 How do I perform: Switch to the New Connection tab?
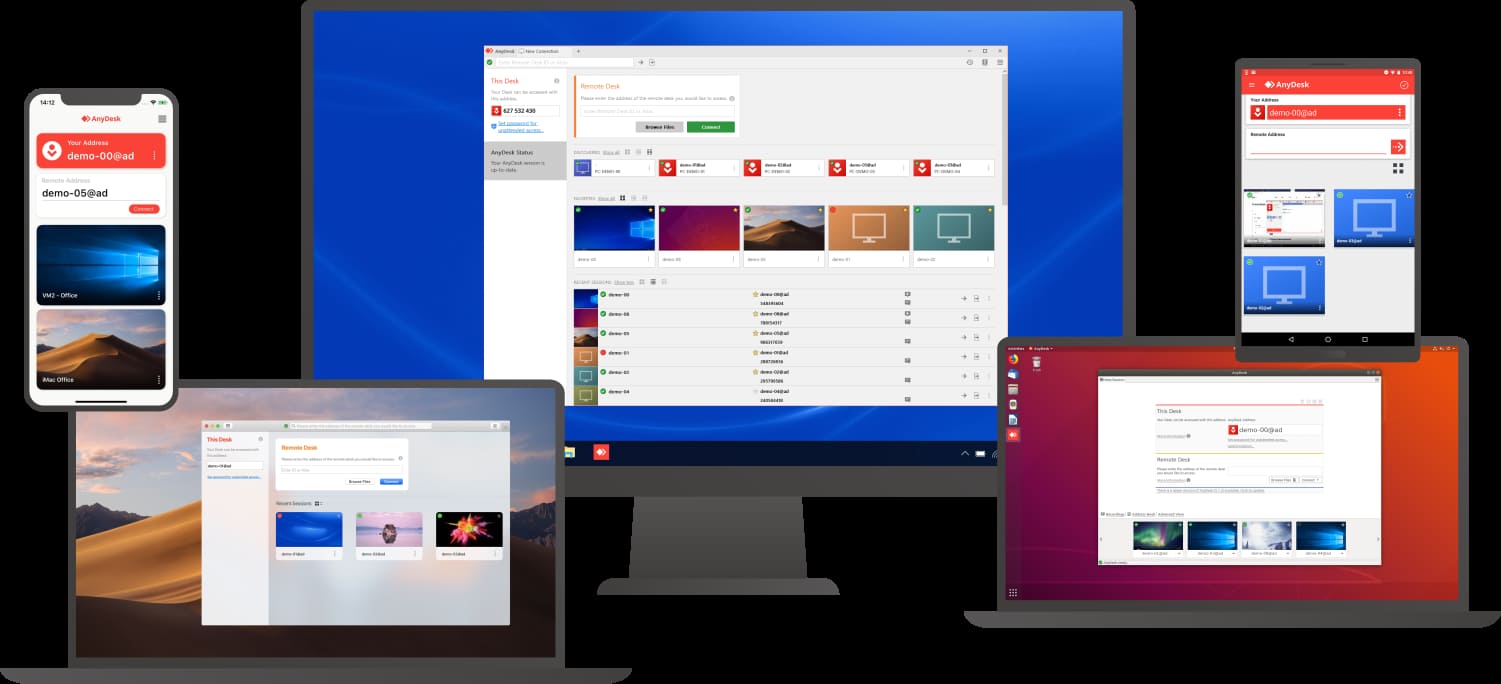click(x=540, y=51)
